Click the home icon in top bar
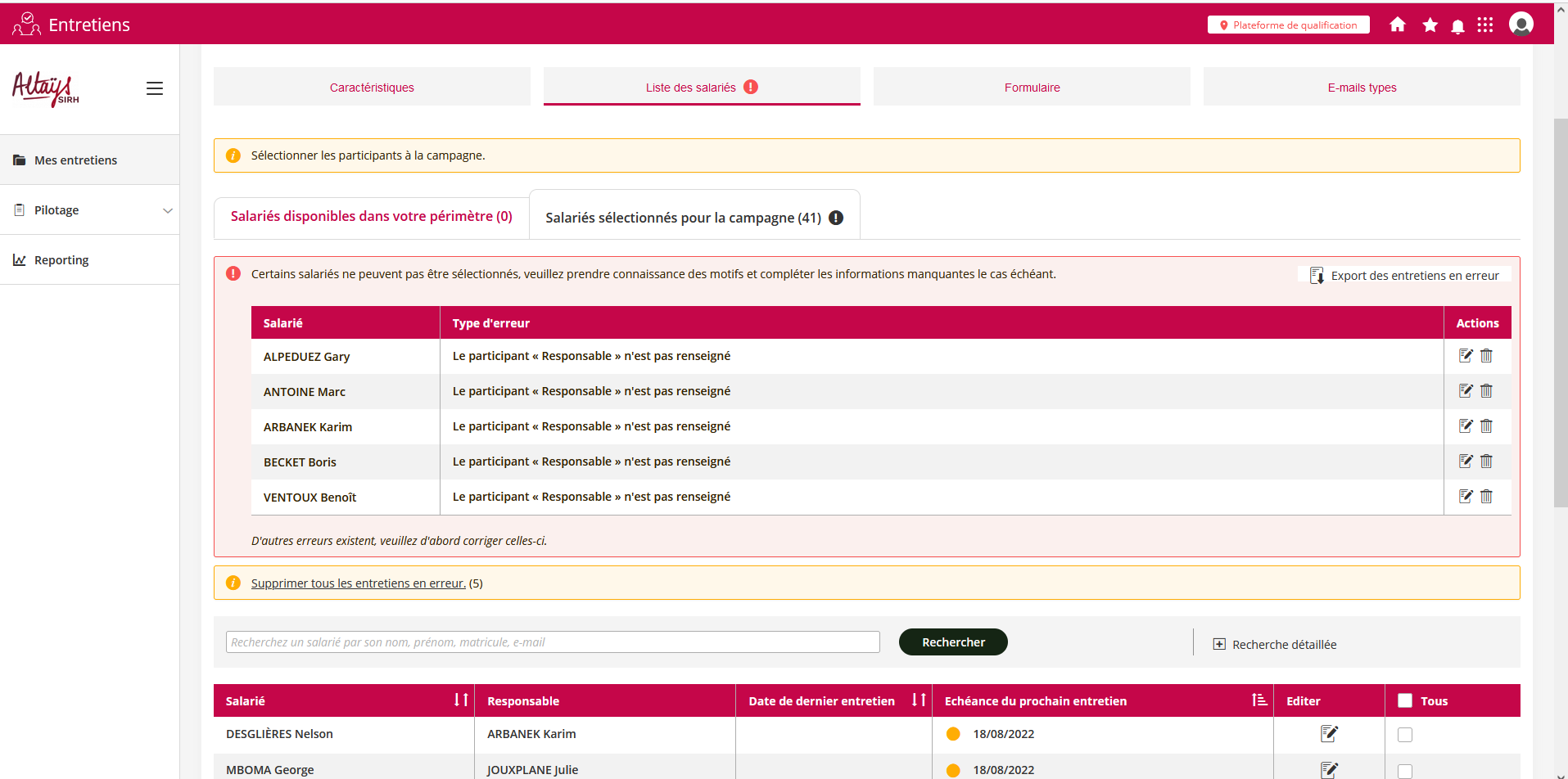The width and height of the screenshot is (1568, 779). [1398, 25]
